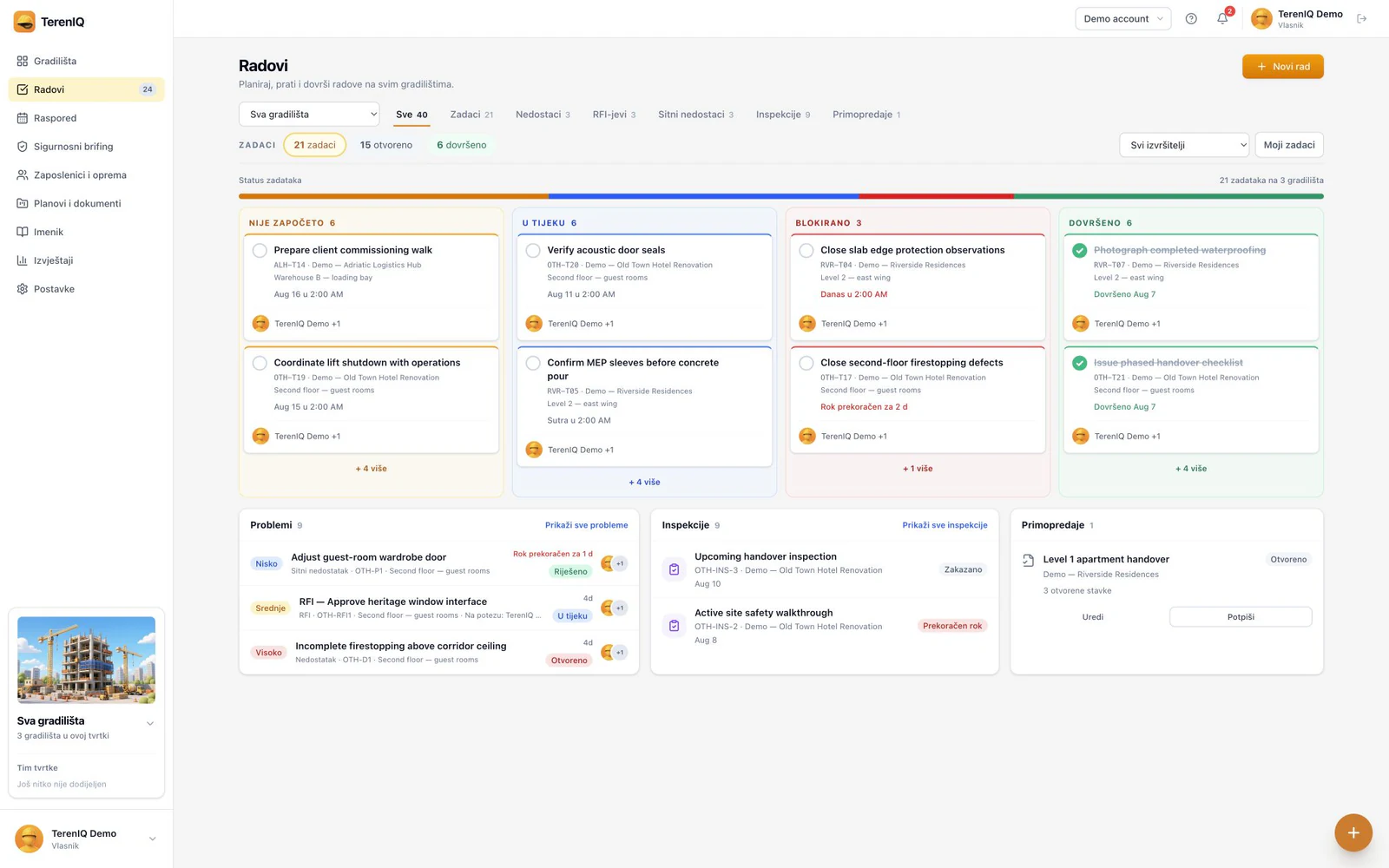Click the green segment of status bar
This screenshot has height=868, width=1389.
[x=1168, y=196]
